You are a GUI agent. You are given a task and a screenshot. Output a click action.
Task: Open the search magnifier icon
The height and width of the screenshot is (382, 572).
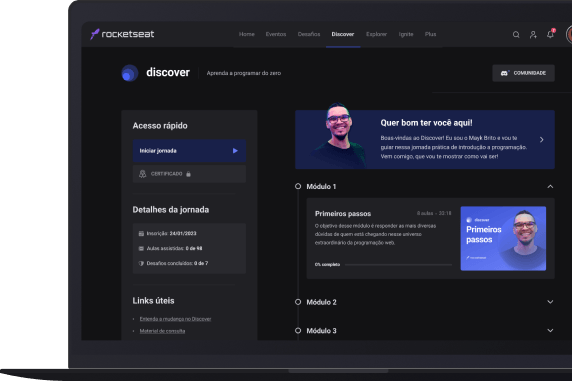point(516,35)
